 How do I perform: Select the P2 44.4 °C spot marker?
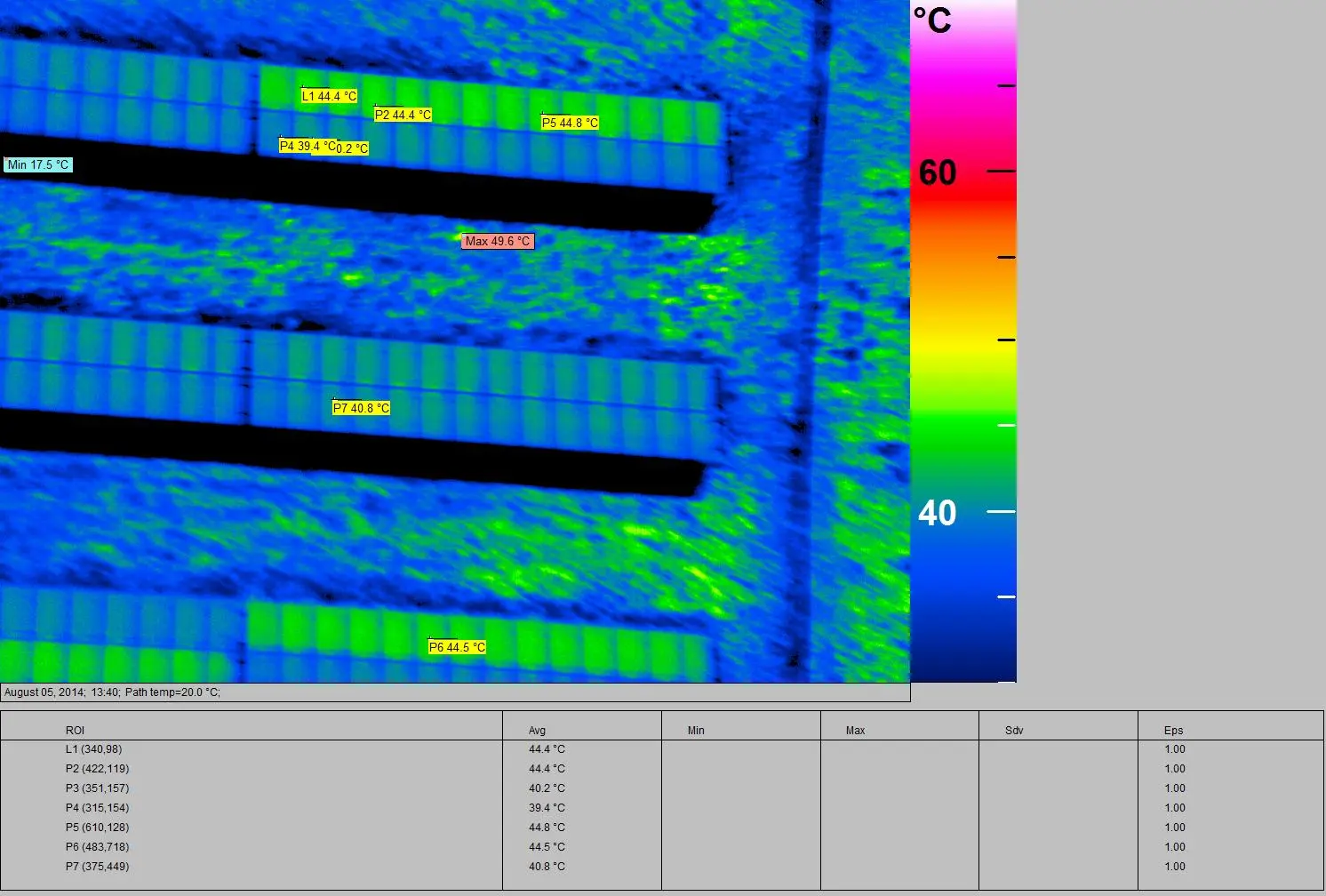tap(403, 115)
